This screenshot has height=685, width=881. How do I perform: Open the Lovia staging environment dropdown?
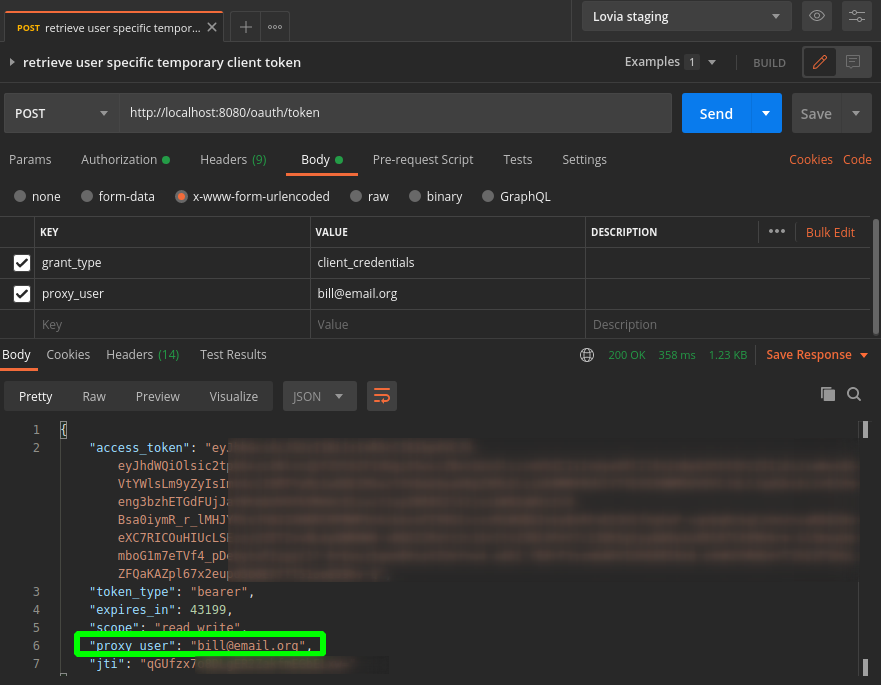[x=686, y=16]
